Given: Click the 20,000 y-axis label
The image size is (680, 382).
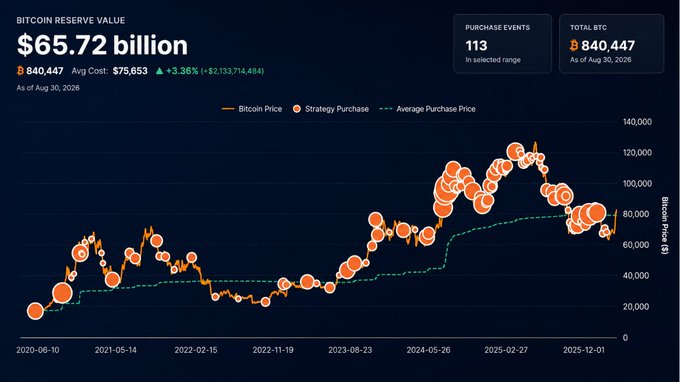Looking at the screenshot, I should pos(636,307).
